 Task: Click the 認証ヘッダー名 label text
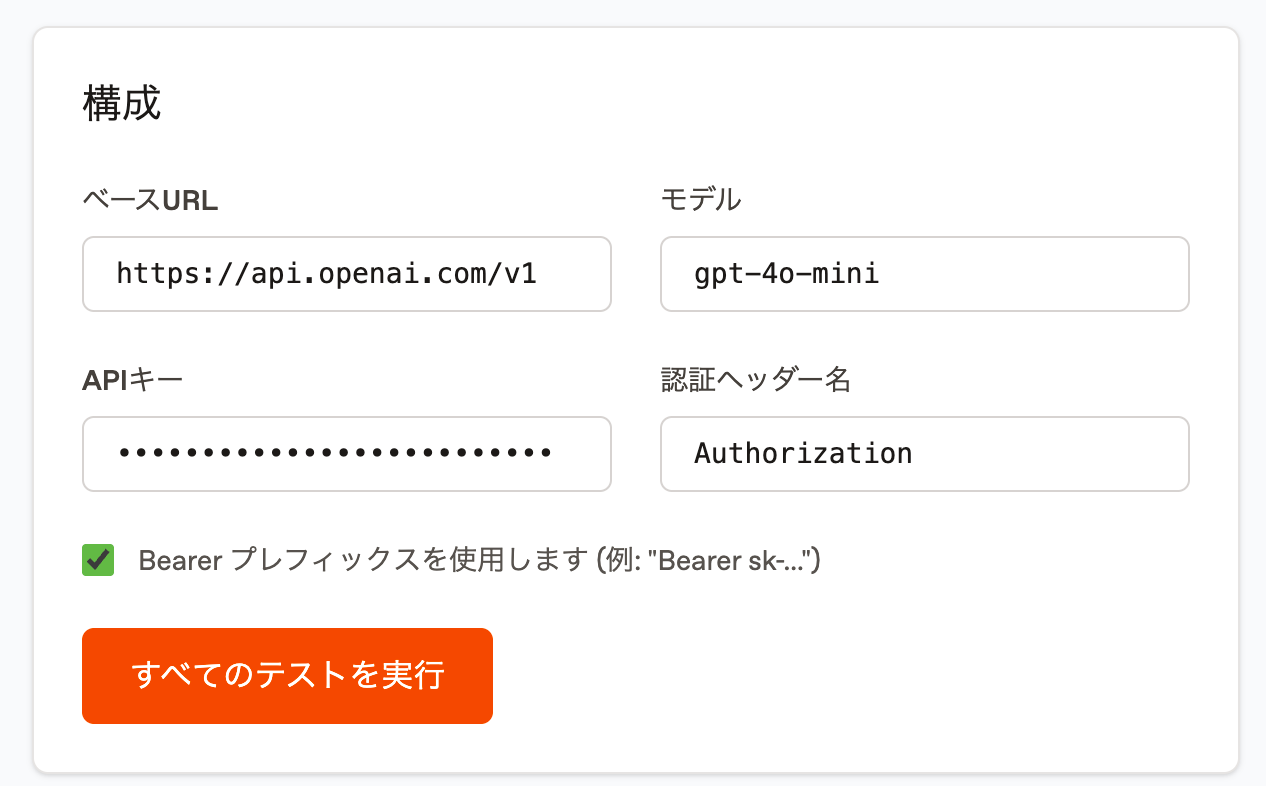(756, 380)
